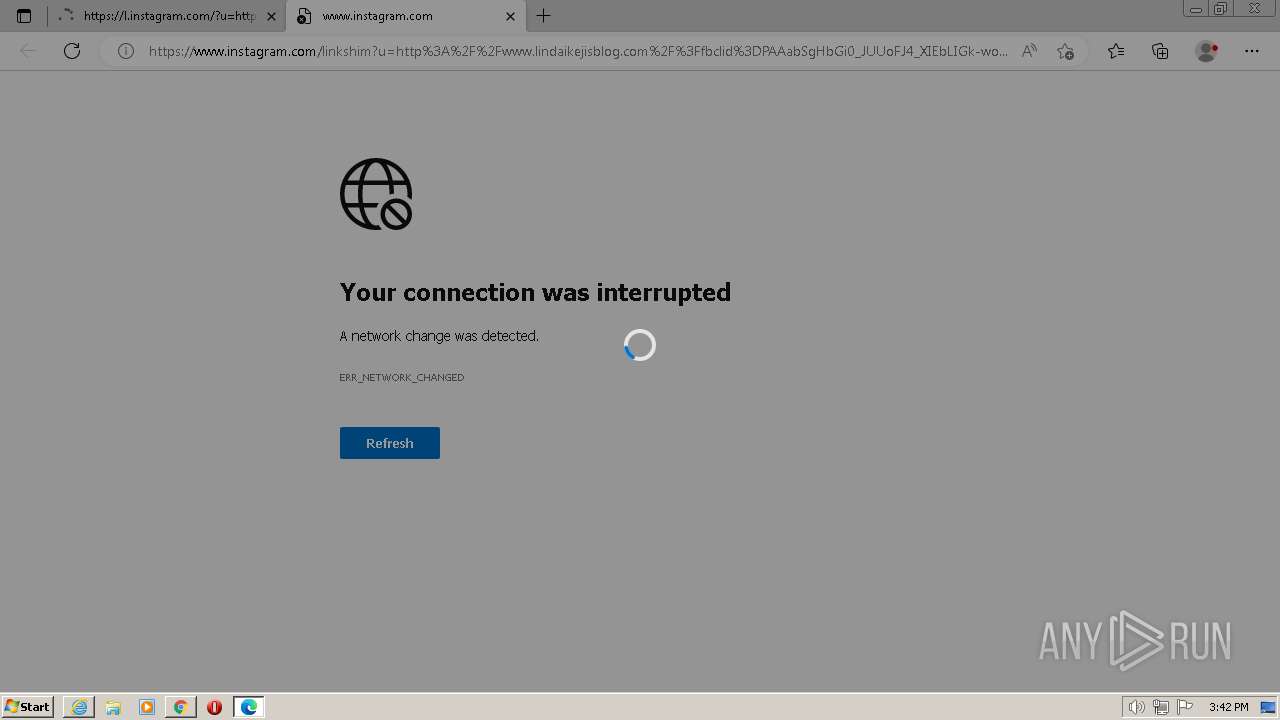This screenshot has width=1280, height=720.
Task: Select 'Your connection was interrupted' heading
Action: click(535, 292)
